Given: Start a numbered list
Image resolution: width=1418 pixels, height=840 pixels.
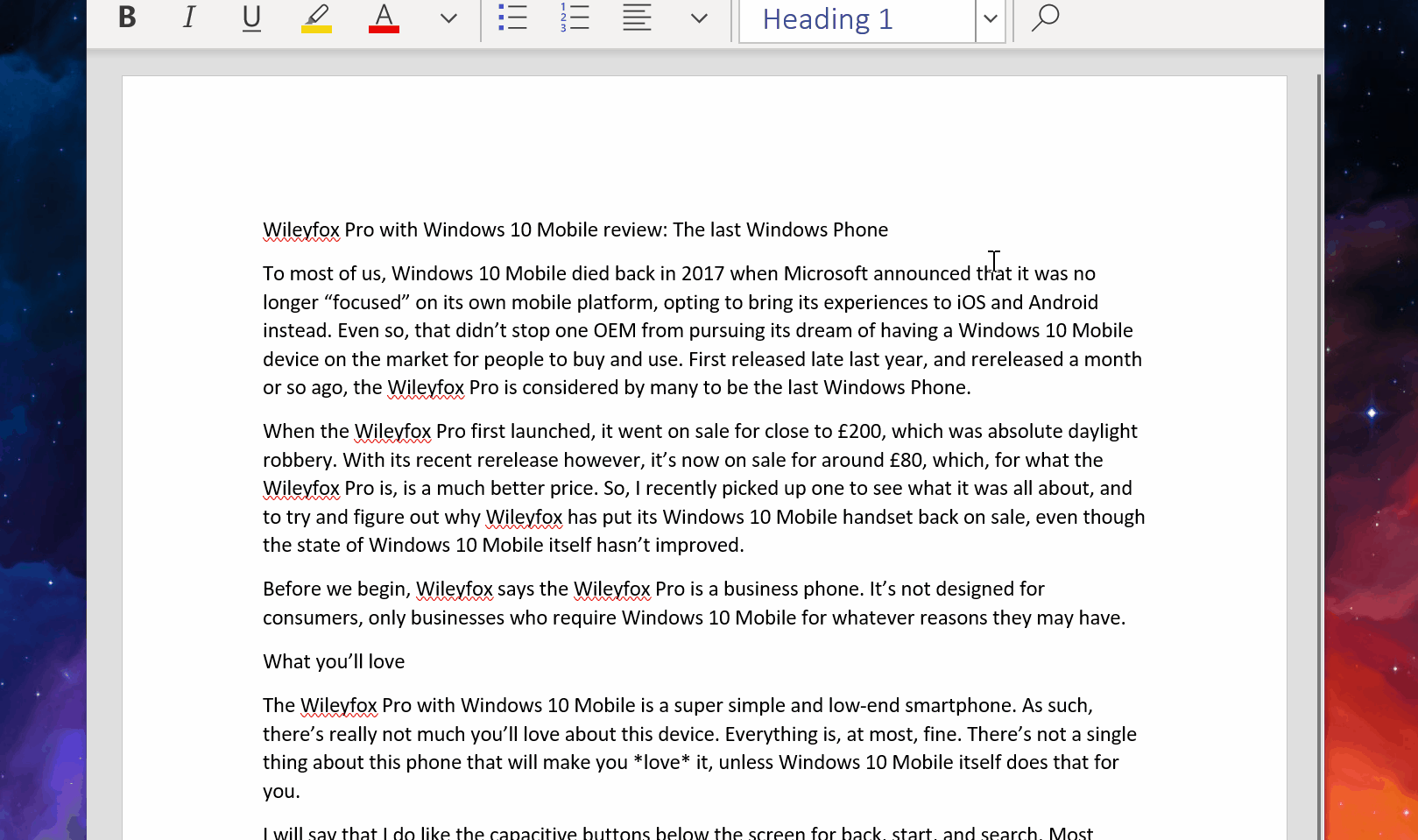Looking at the screenshot, I should click(x=574, y=18).
